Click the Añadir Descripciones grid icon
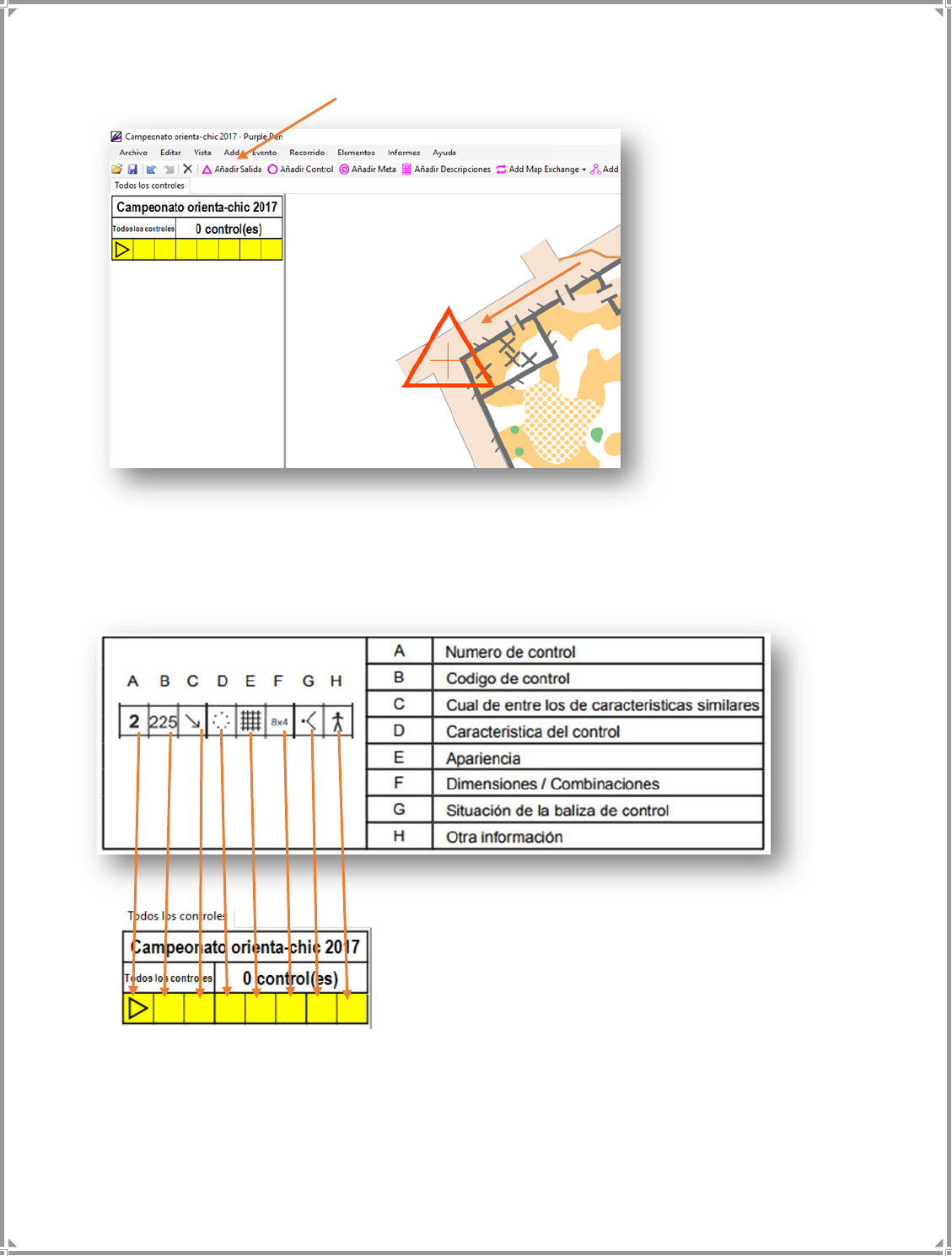952x1256 pixels. (406, 170)
